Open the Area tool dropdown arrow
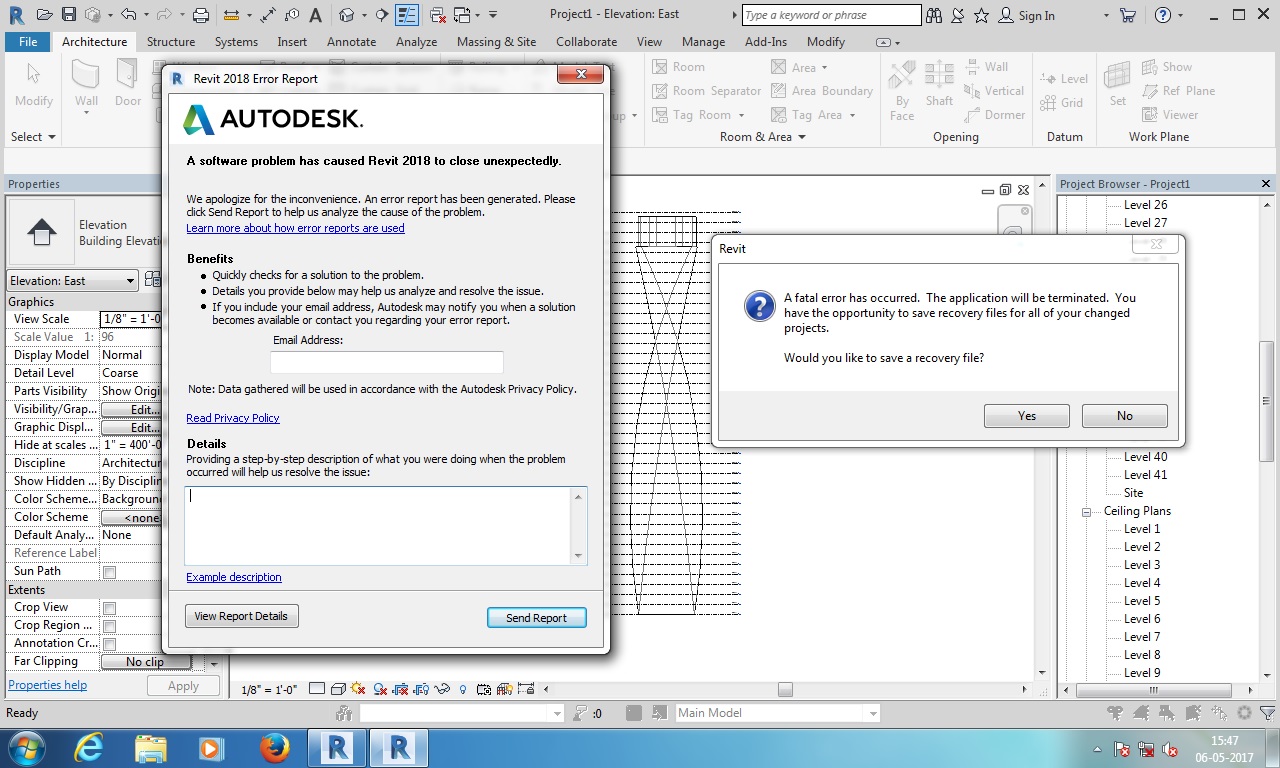Viewport: 1280px width, 768px height. point(825,68)
